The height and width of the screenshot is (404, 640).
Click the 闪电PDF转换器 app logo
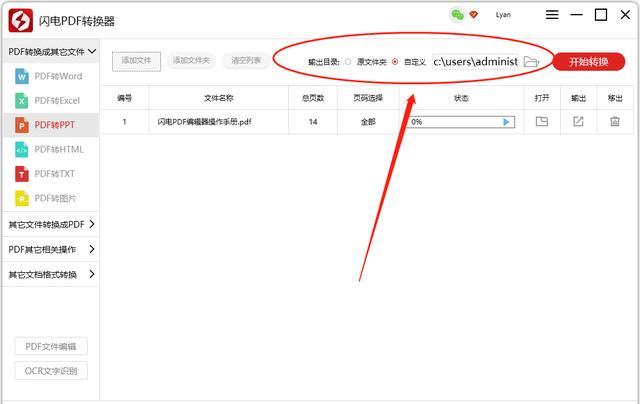coord(20,20)
